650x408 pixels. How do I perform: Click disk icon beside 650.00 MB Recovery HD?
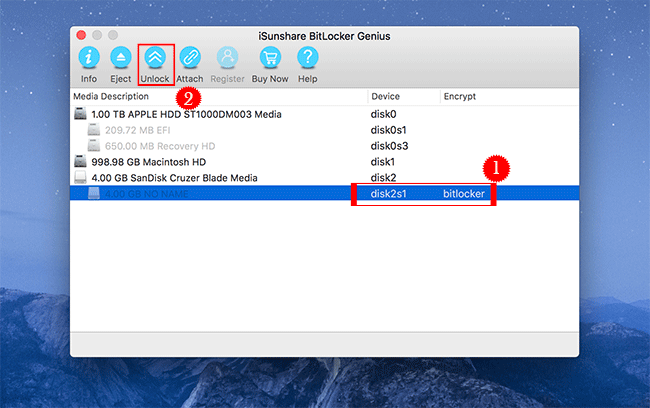[x=94, y=146]
